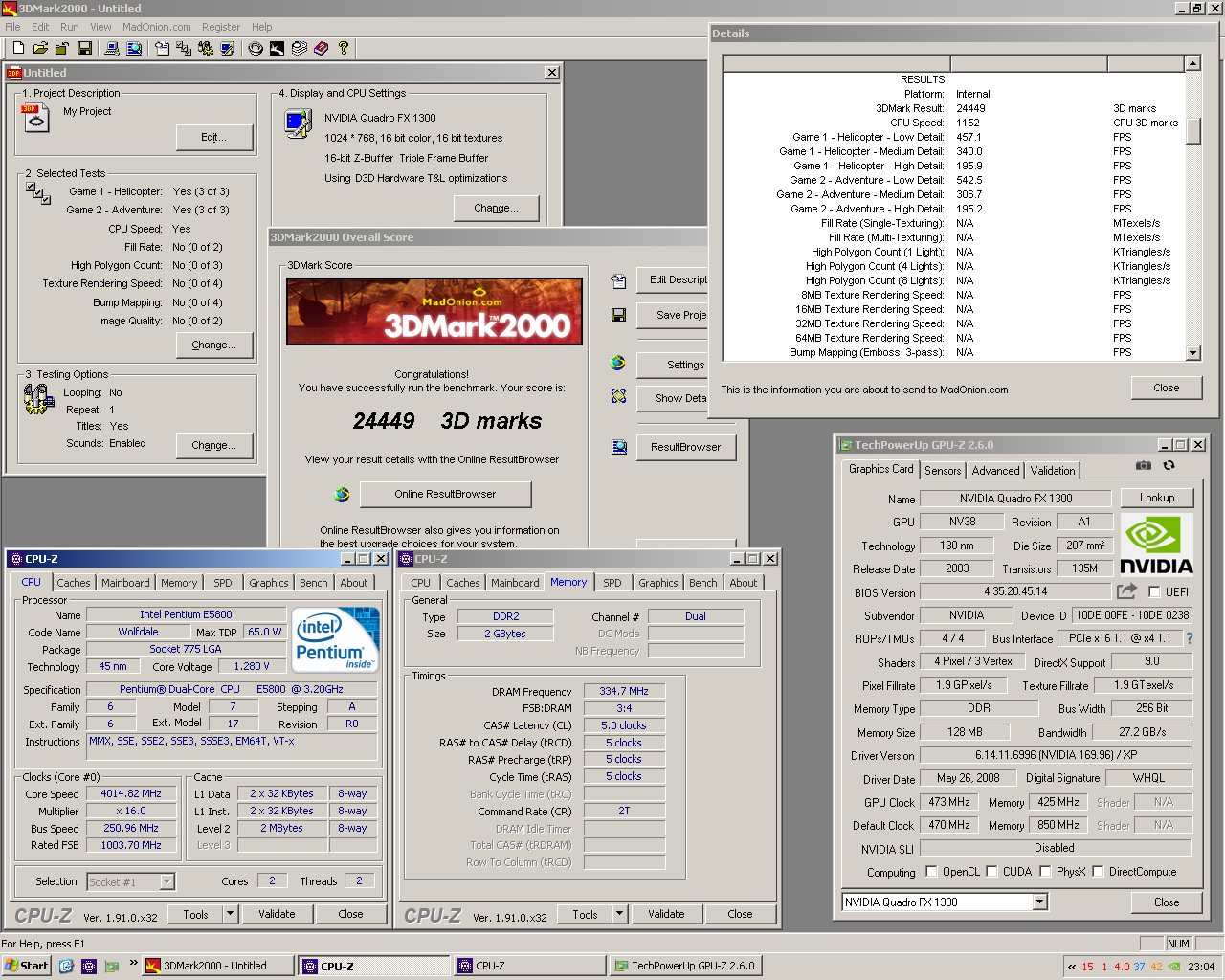Toggle the UEFI checkbox in GPU-Z
Screen dimensions: 1225x980
point(1154,592)
